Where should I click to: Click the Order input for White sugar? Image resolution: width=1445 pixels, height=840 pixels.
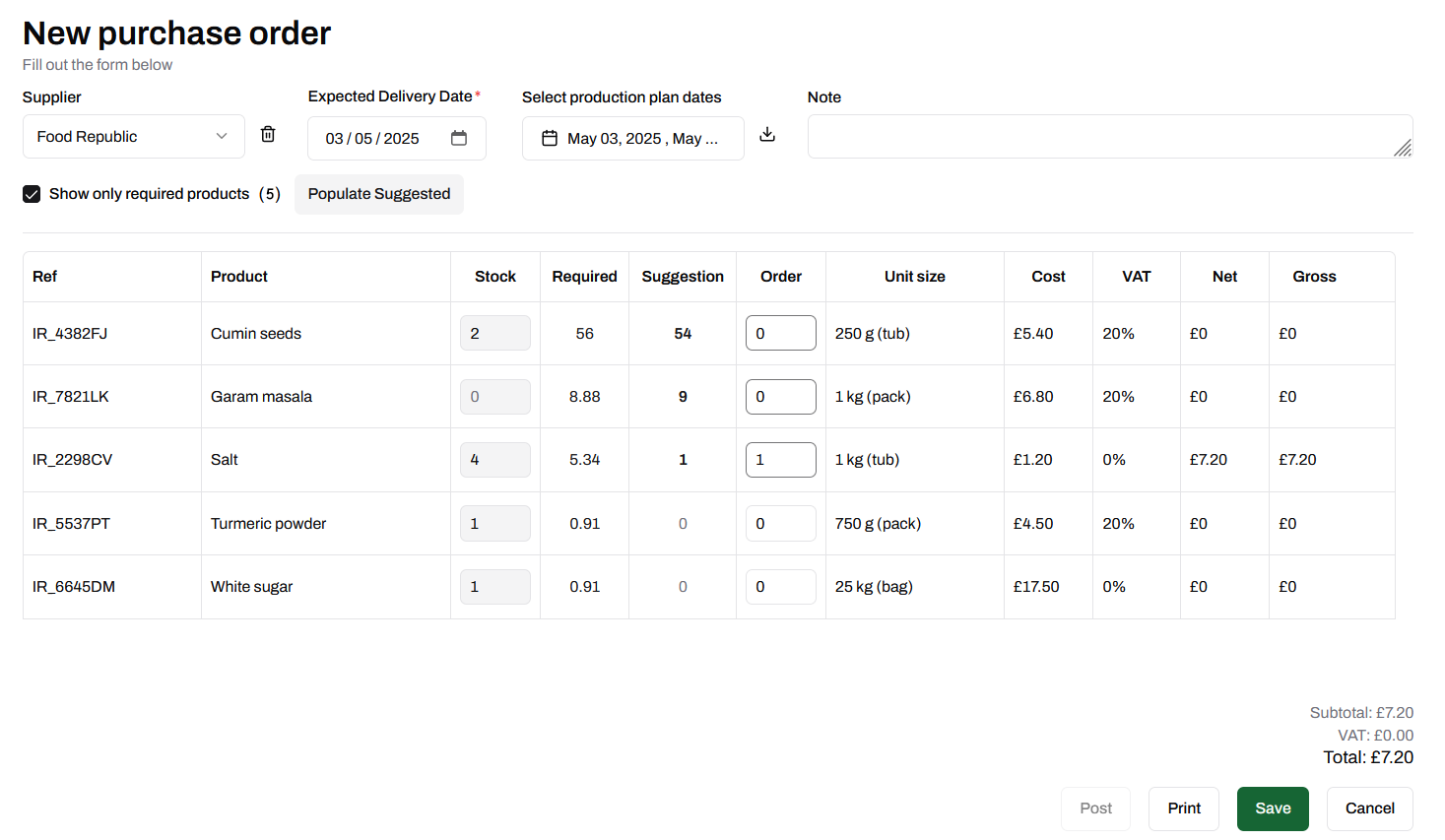coord(780,586)
